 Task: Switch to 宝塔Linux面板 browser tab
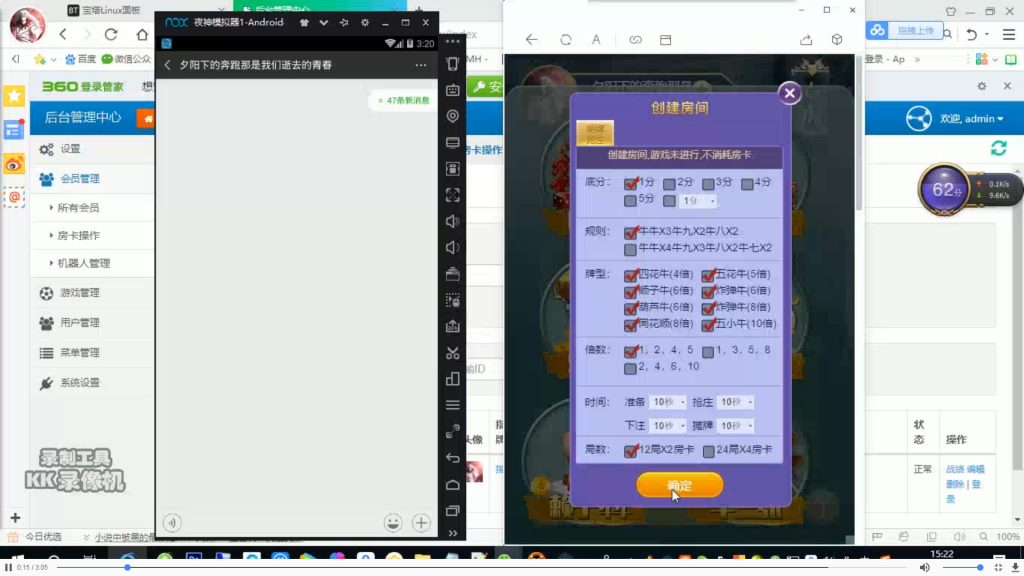pyautogui.click(x=111, y=10)
